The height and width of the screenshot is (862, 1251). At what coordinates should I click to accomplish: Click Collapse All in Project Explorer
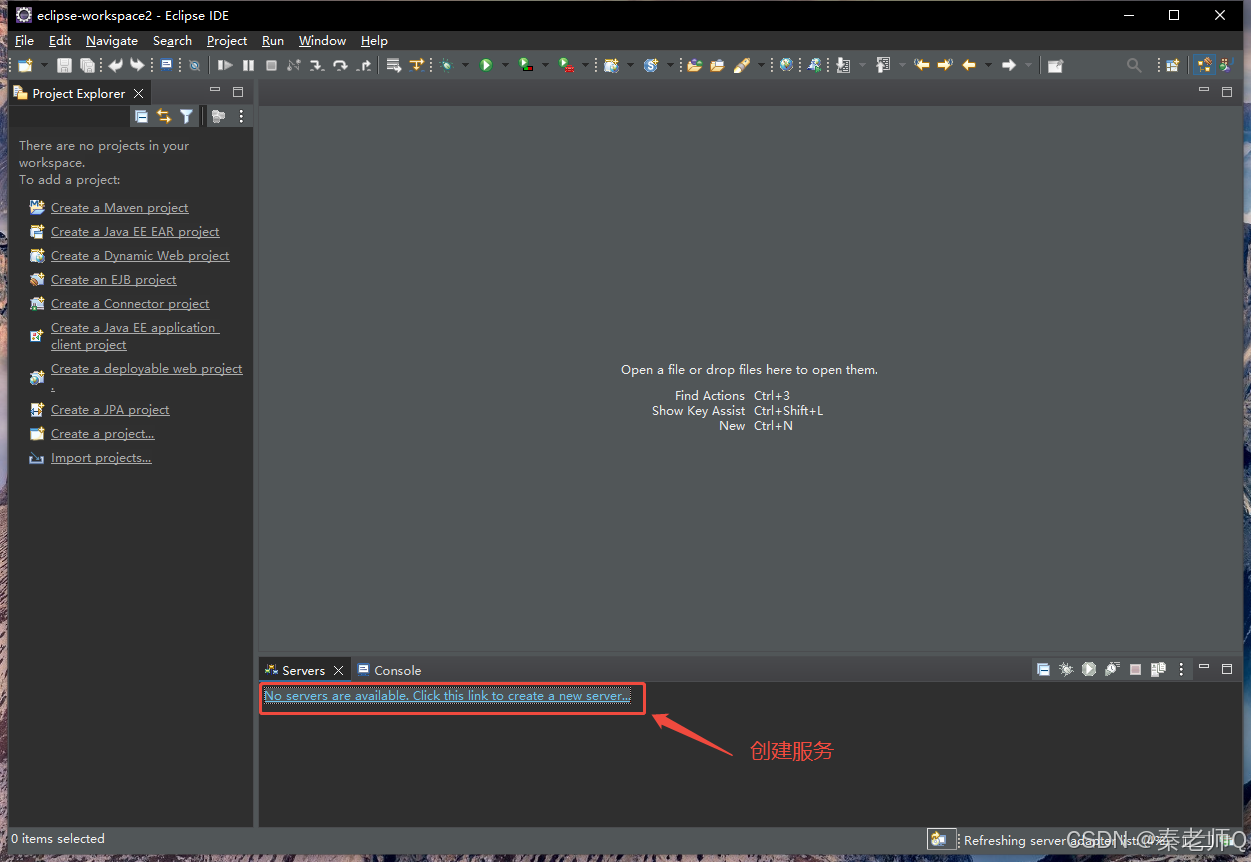pos(141,117)
